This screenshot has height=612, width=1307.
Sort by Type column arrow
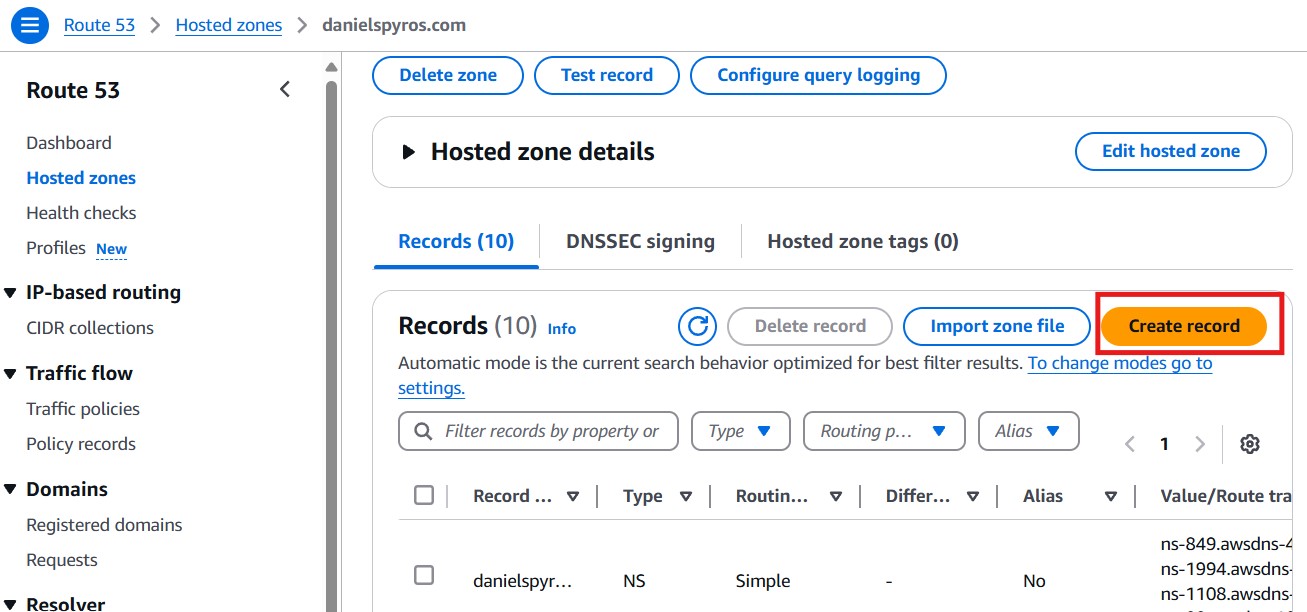point(686,496)
